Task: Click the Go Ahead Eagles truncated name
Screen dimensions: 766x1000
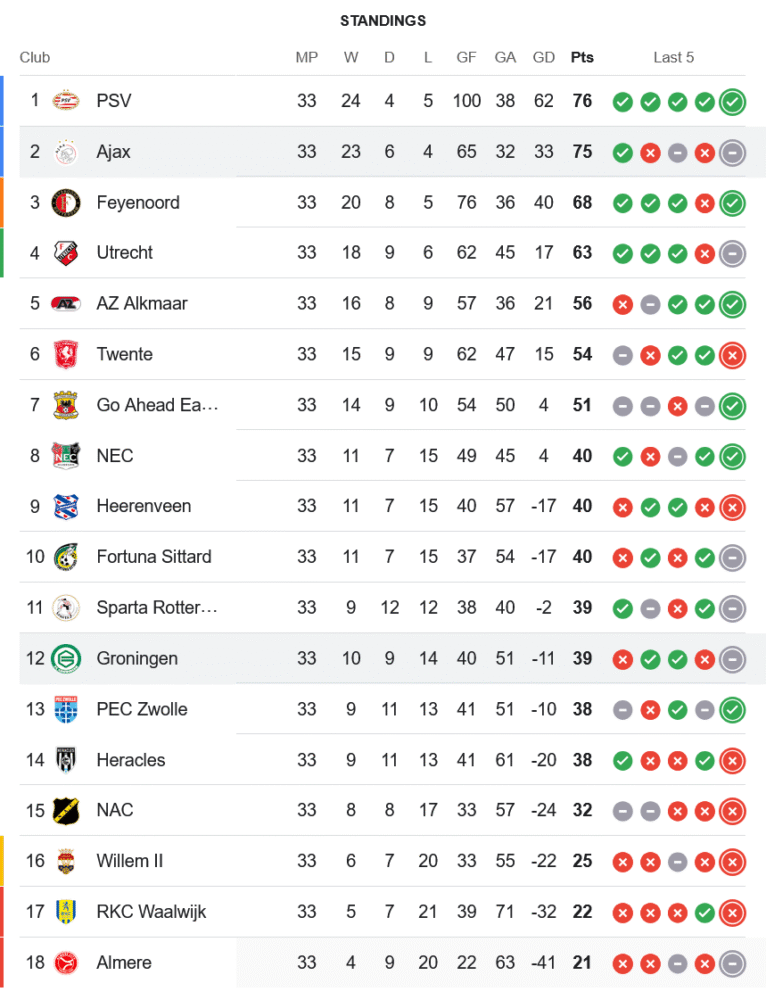Action: [156, 405]
